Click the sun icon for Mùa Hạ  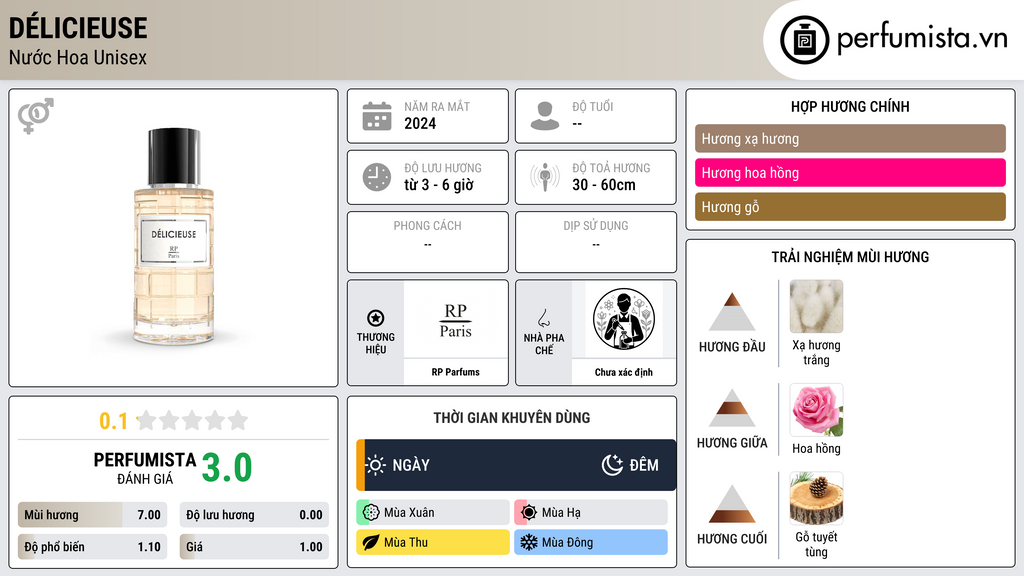(529, 513)
